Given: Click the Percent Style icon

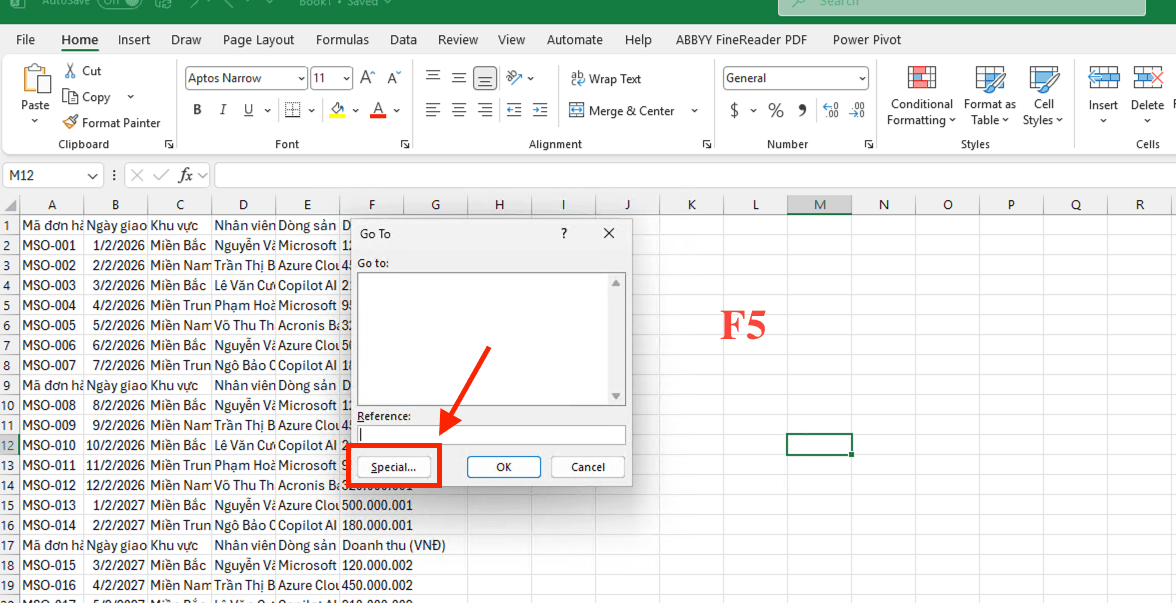Looking at the screenshot, I should click(x=776, y=110).
